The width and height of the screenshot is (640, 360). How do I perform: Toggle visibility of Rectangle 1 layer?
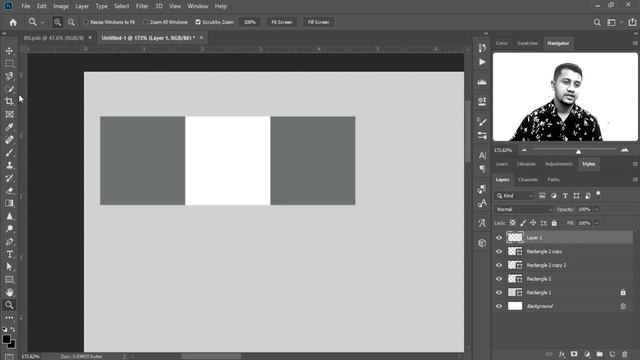click(499, 293)
